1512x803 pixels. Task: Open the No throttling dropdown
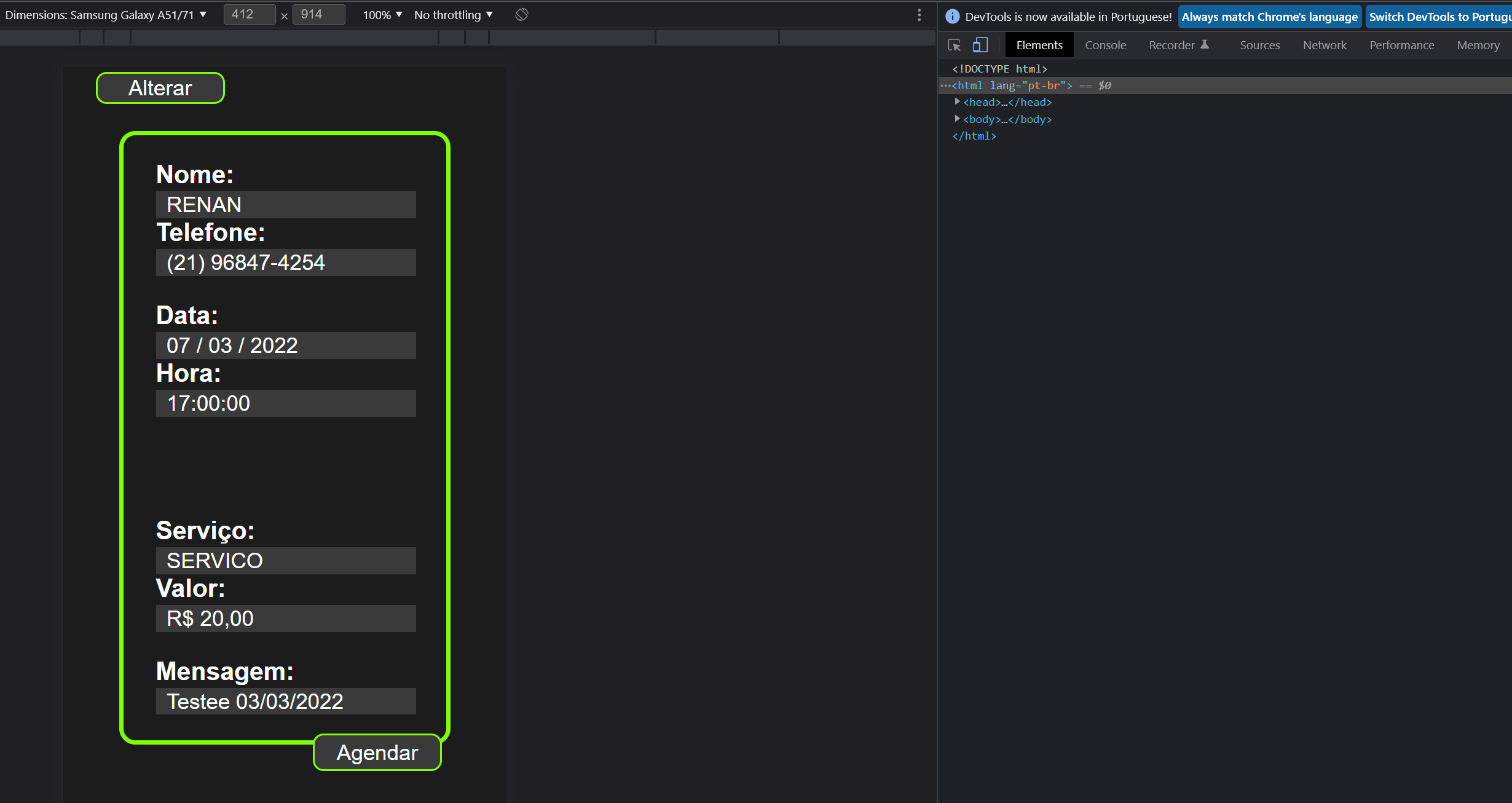452,15
